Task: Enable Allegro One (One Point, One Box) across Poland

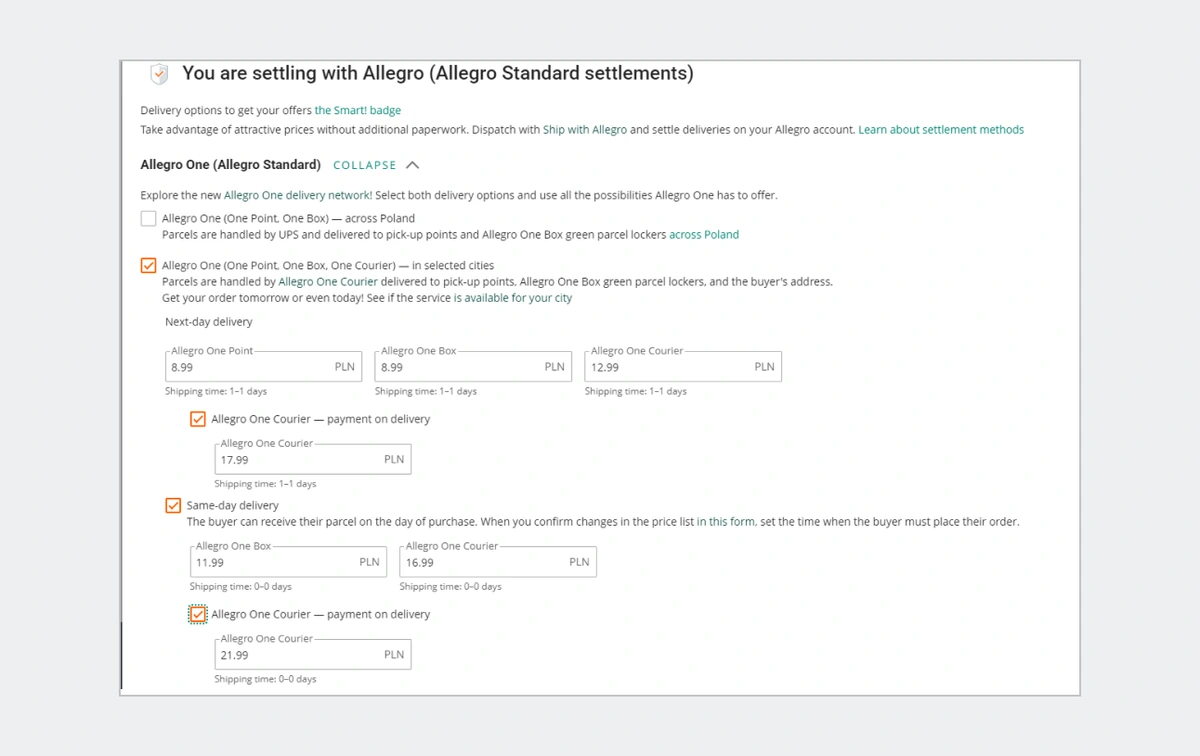Action: point(148,218)
